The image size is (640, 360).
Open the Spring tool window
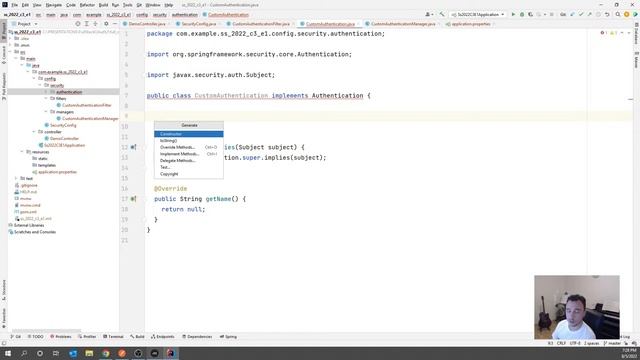click(228, 337)
